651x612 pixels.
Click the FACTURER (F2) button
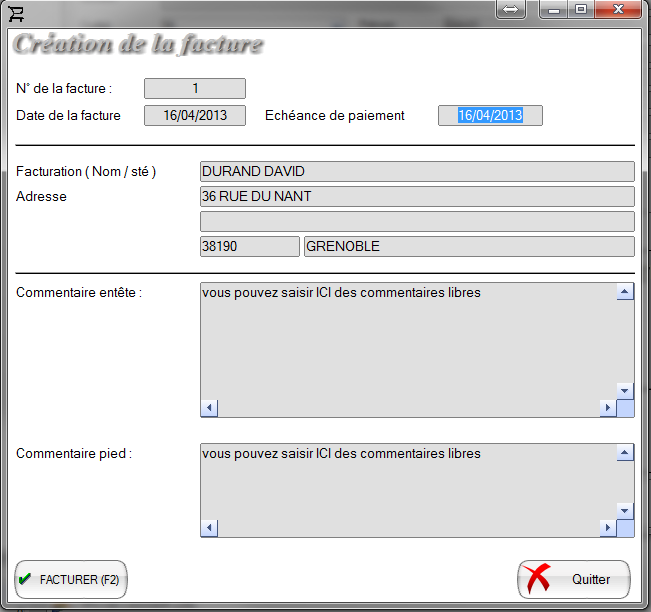click(x=71, y=579)
